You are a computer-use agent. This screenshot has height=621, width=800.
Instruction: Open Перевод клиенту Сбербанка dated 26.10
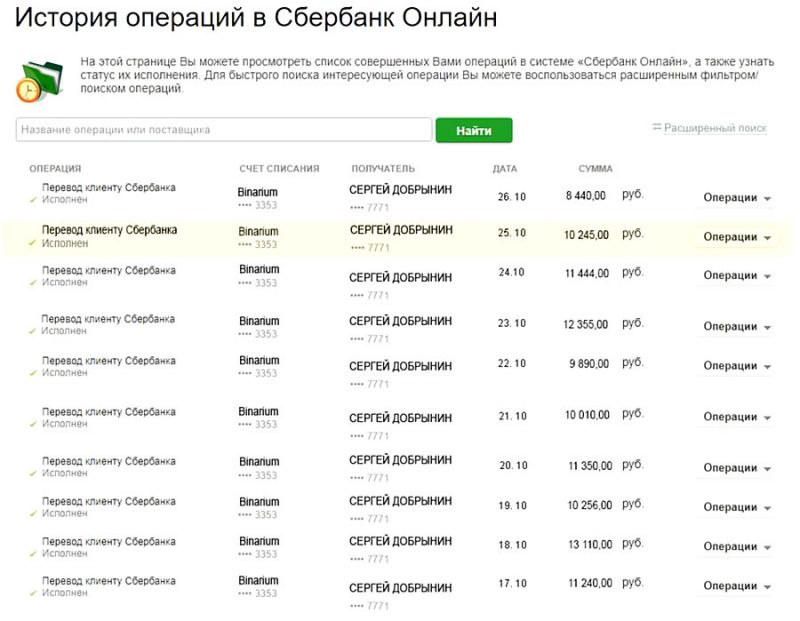(x=109, y=187)
